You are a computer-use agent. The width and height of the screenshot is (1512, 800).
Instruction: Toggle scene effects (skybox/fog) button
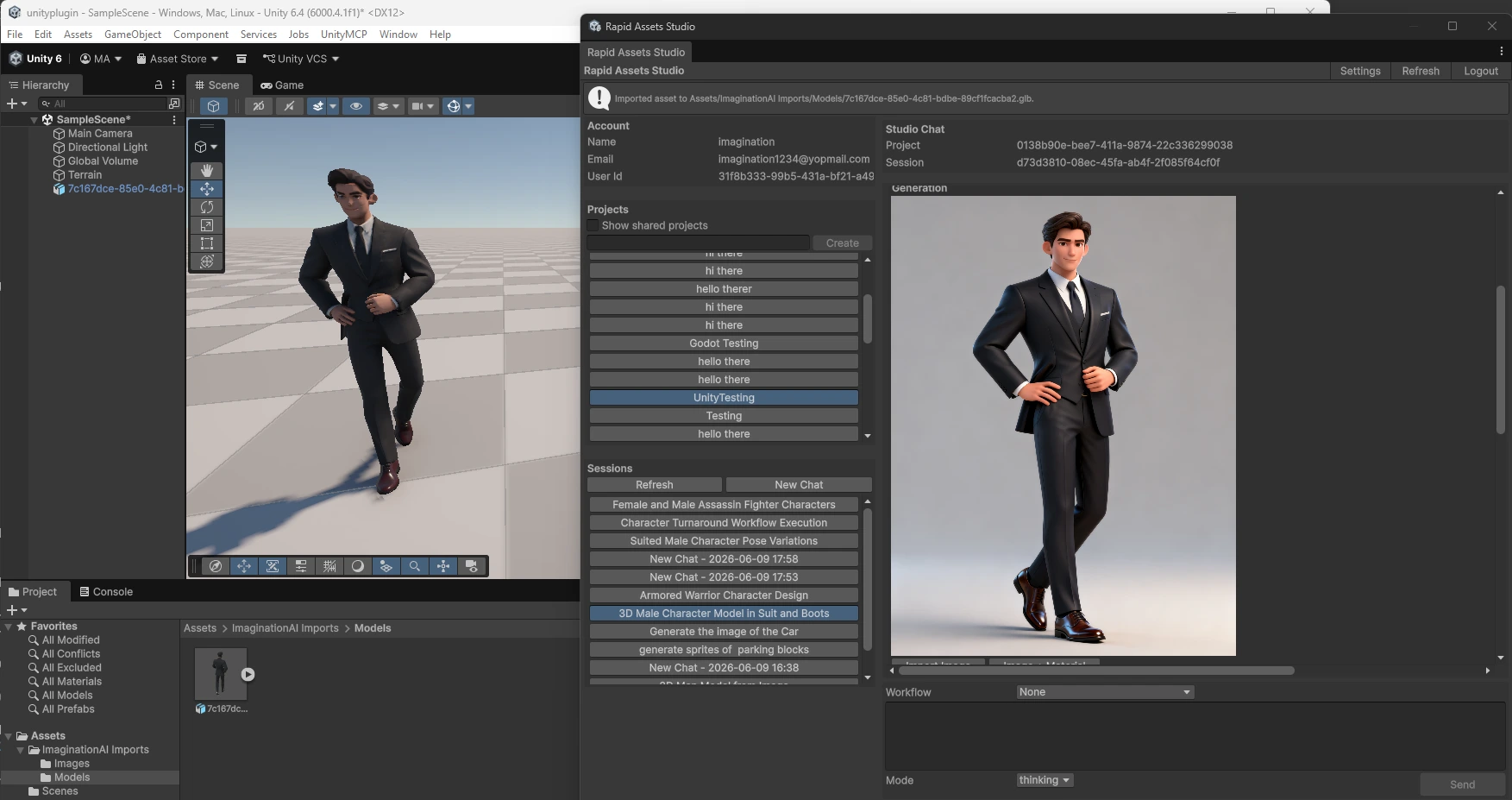[318, 106]
